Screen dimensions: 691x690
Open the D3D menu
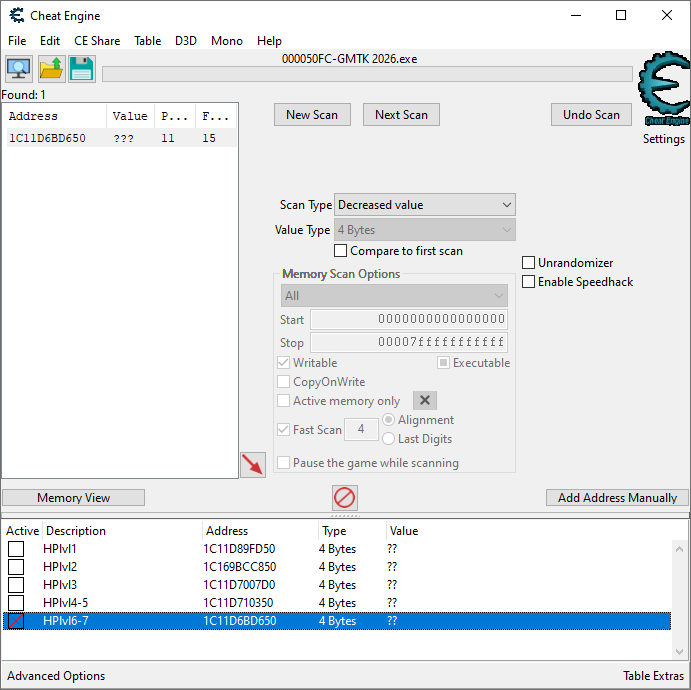[x=186, y=41]
